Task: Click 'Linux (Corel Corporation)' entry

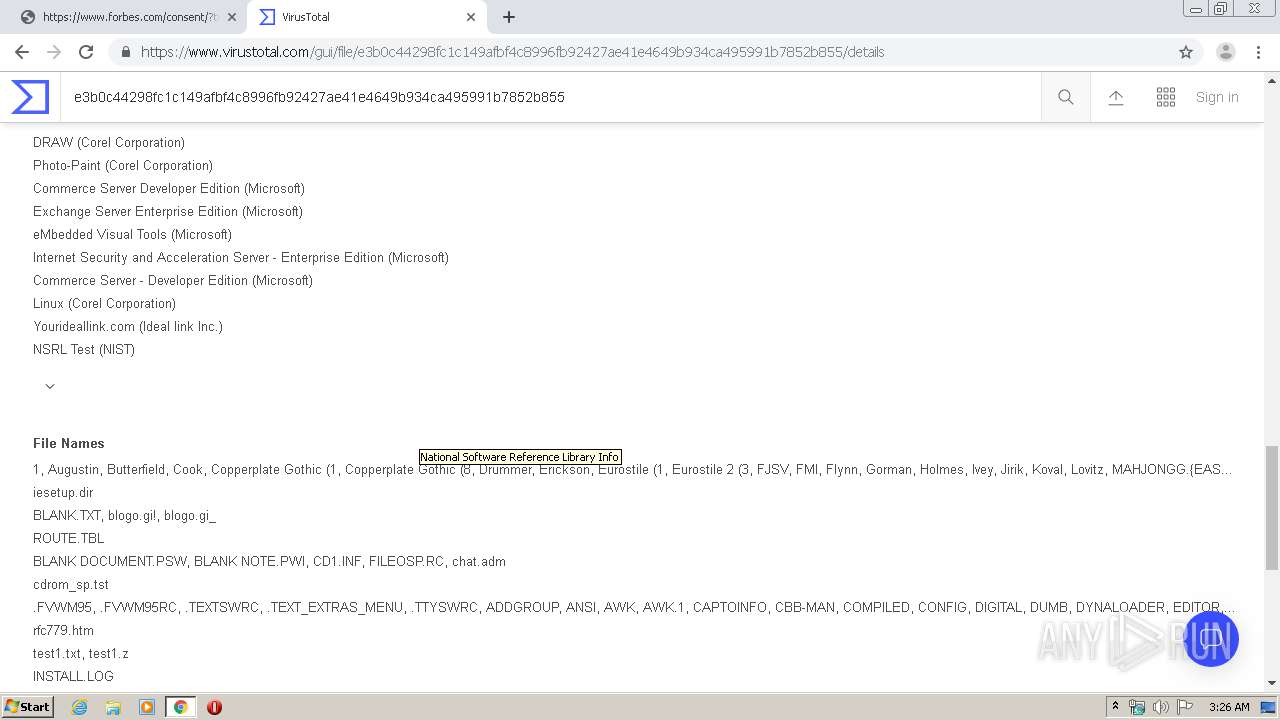Action: [104, 303]
